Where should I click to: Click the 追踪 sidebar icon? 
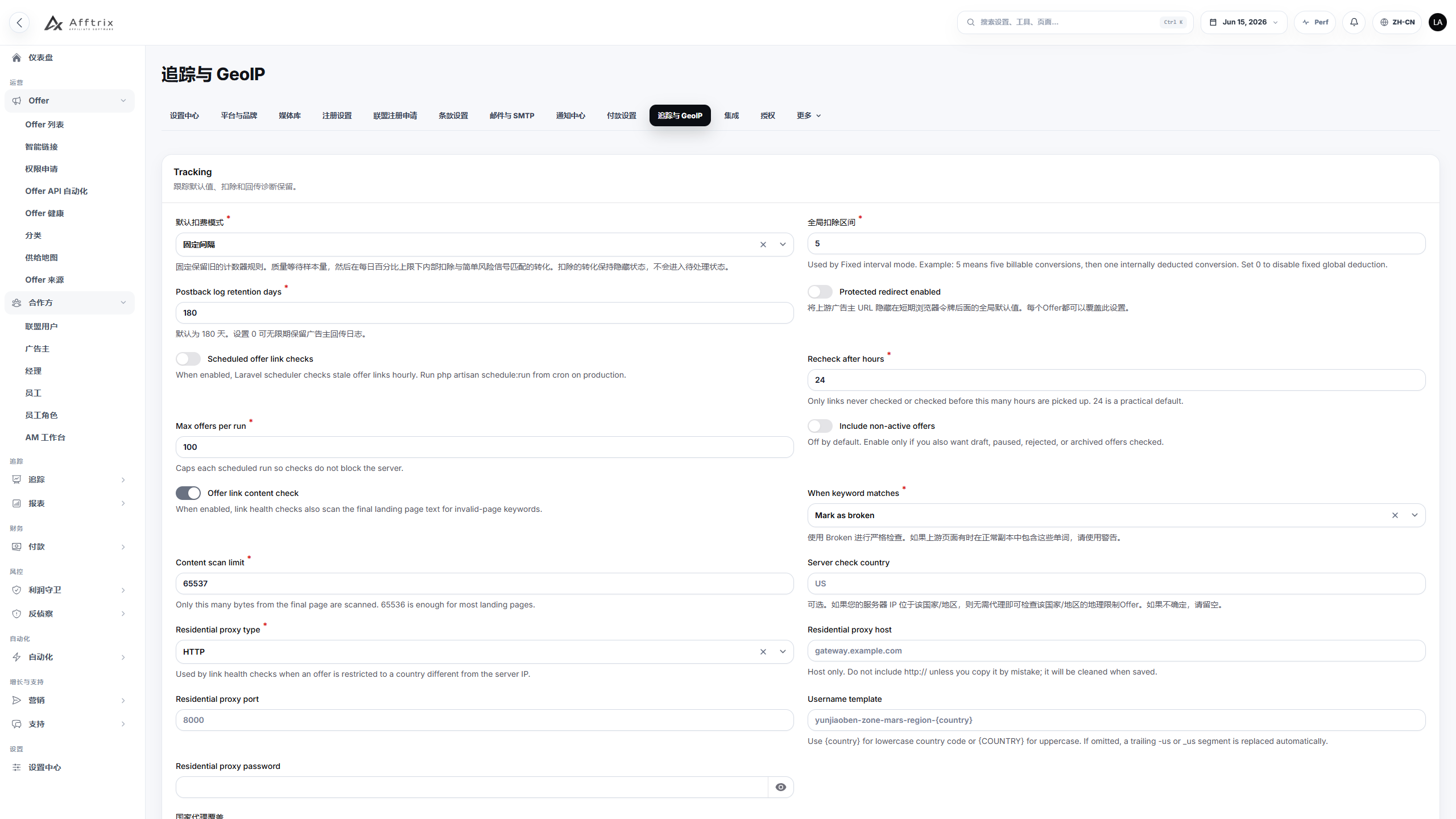(x=16, y=479)
